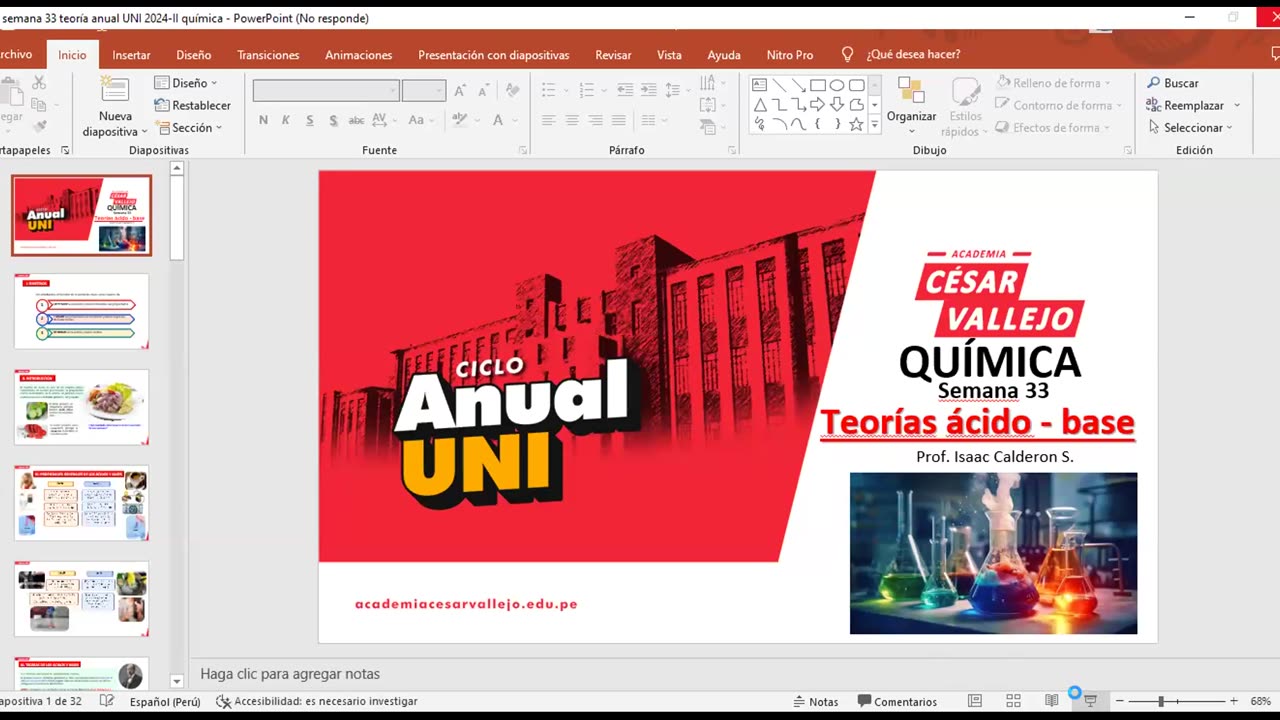Select the star shape in gallery
Viewport: 1280px width, 720px height.
click(x=856, y=125)
